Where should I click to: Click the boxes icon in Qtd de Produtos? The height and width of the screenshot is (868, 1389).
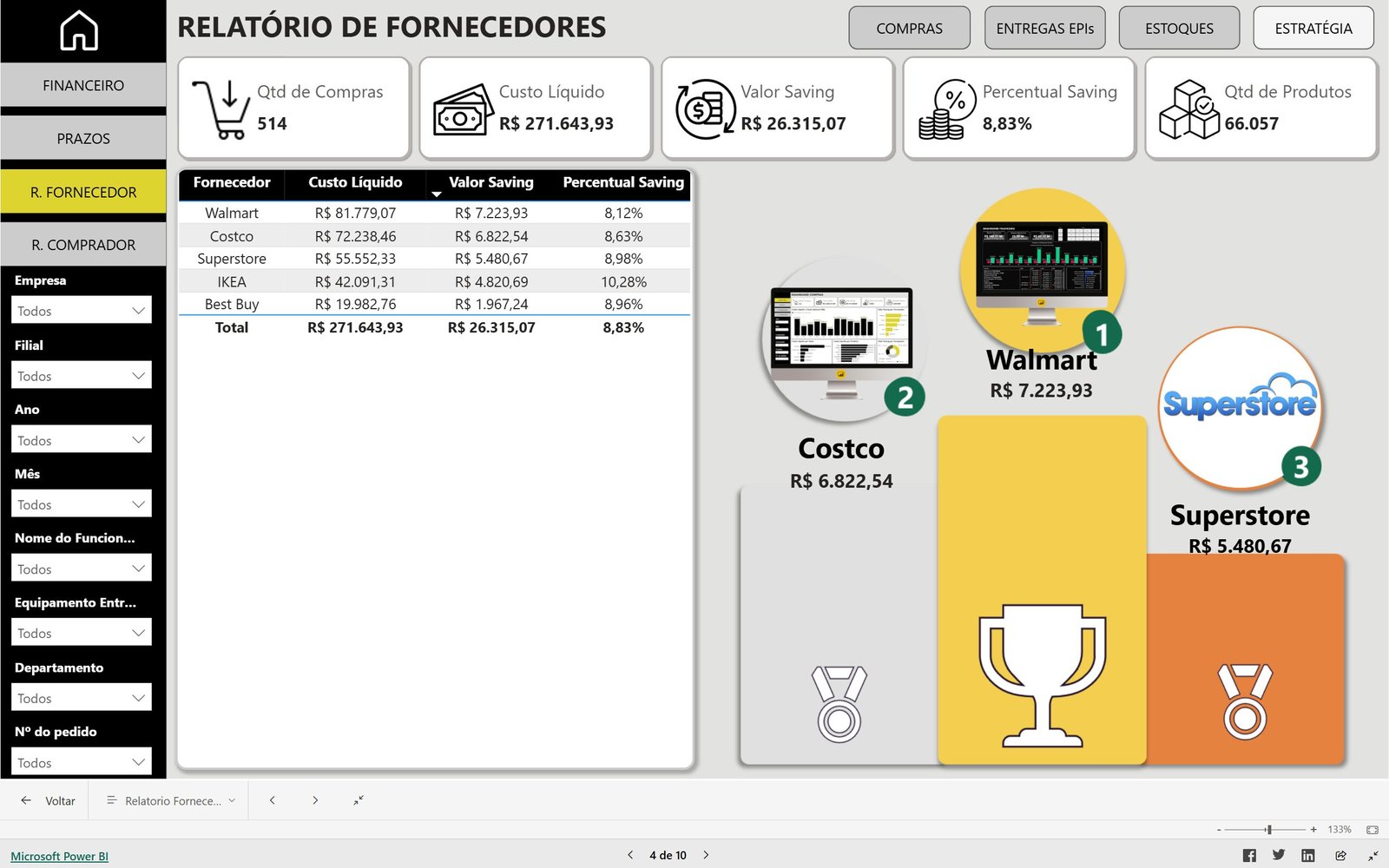(1189, 109)
